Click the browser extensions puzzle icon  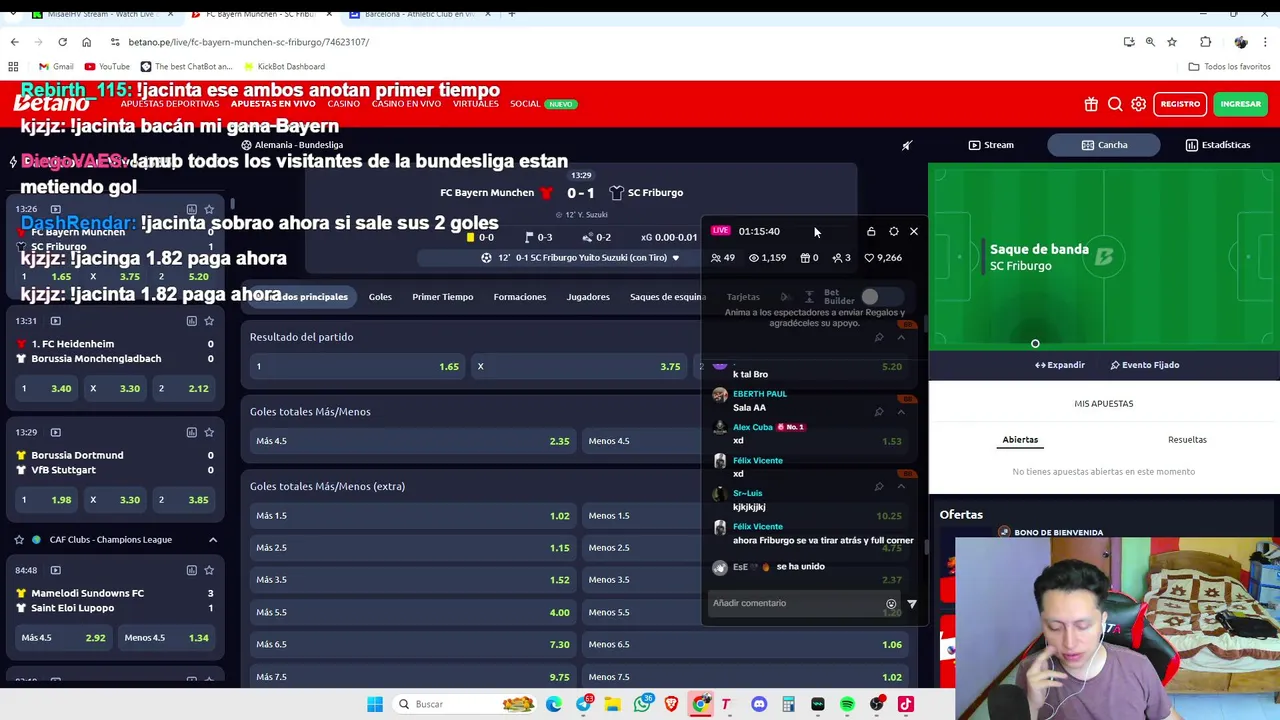pyautogui.click(x=1205, y=42)
